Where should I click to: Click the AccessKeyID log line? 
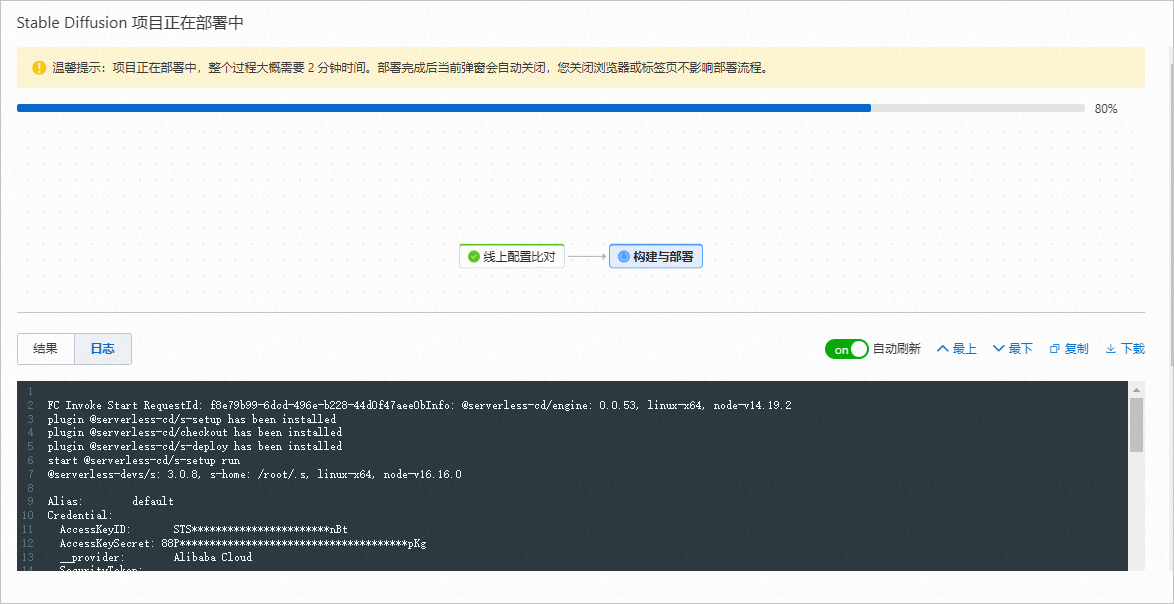pos(204,530)
